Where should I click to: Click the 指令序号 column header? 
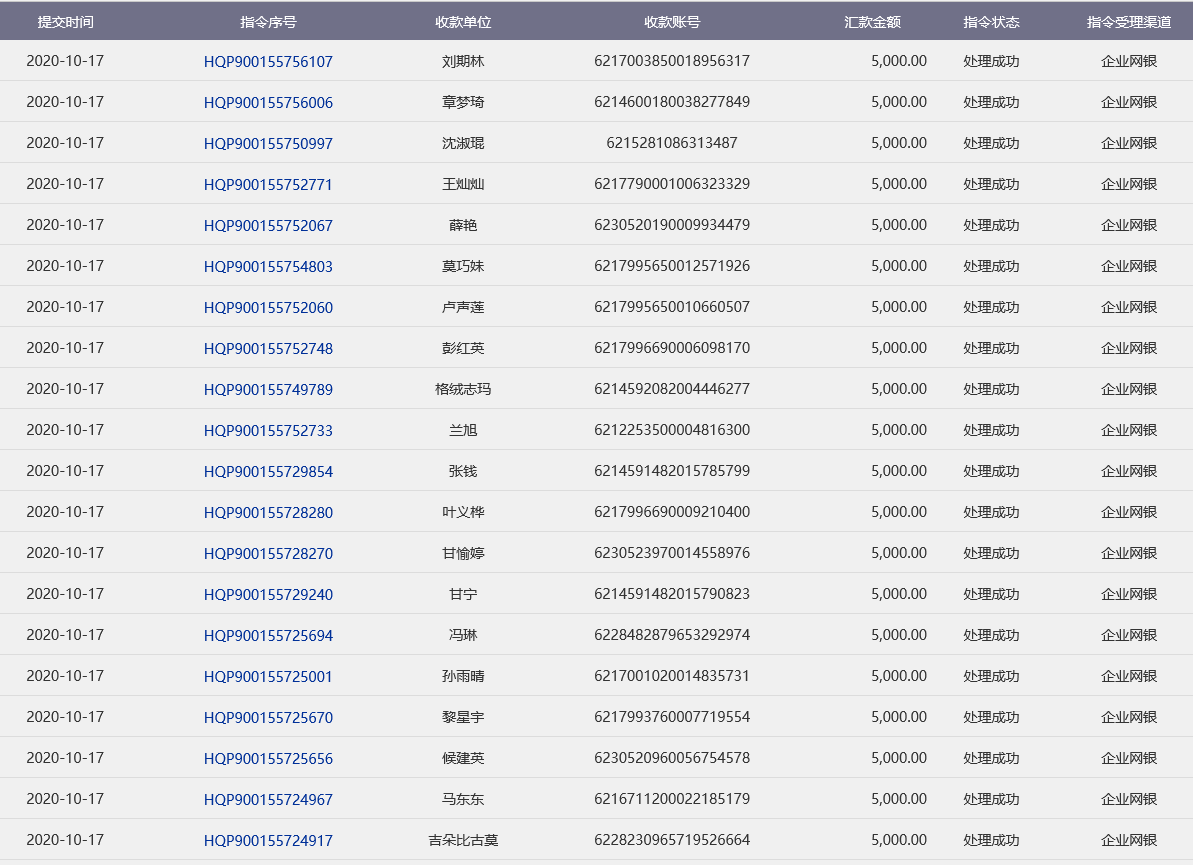tap(268, 22)
